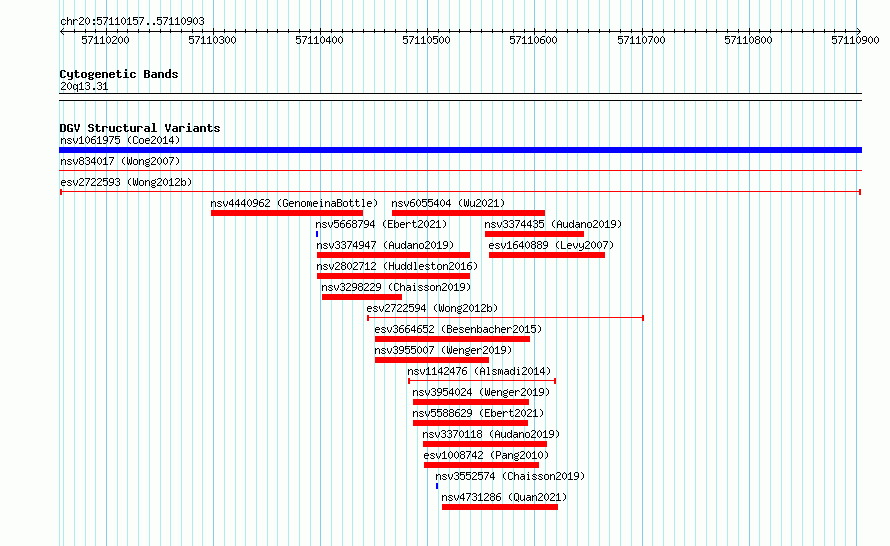
Task: Select the blue nsv1061975 variant bar
Action: (x=460, y=150)
